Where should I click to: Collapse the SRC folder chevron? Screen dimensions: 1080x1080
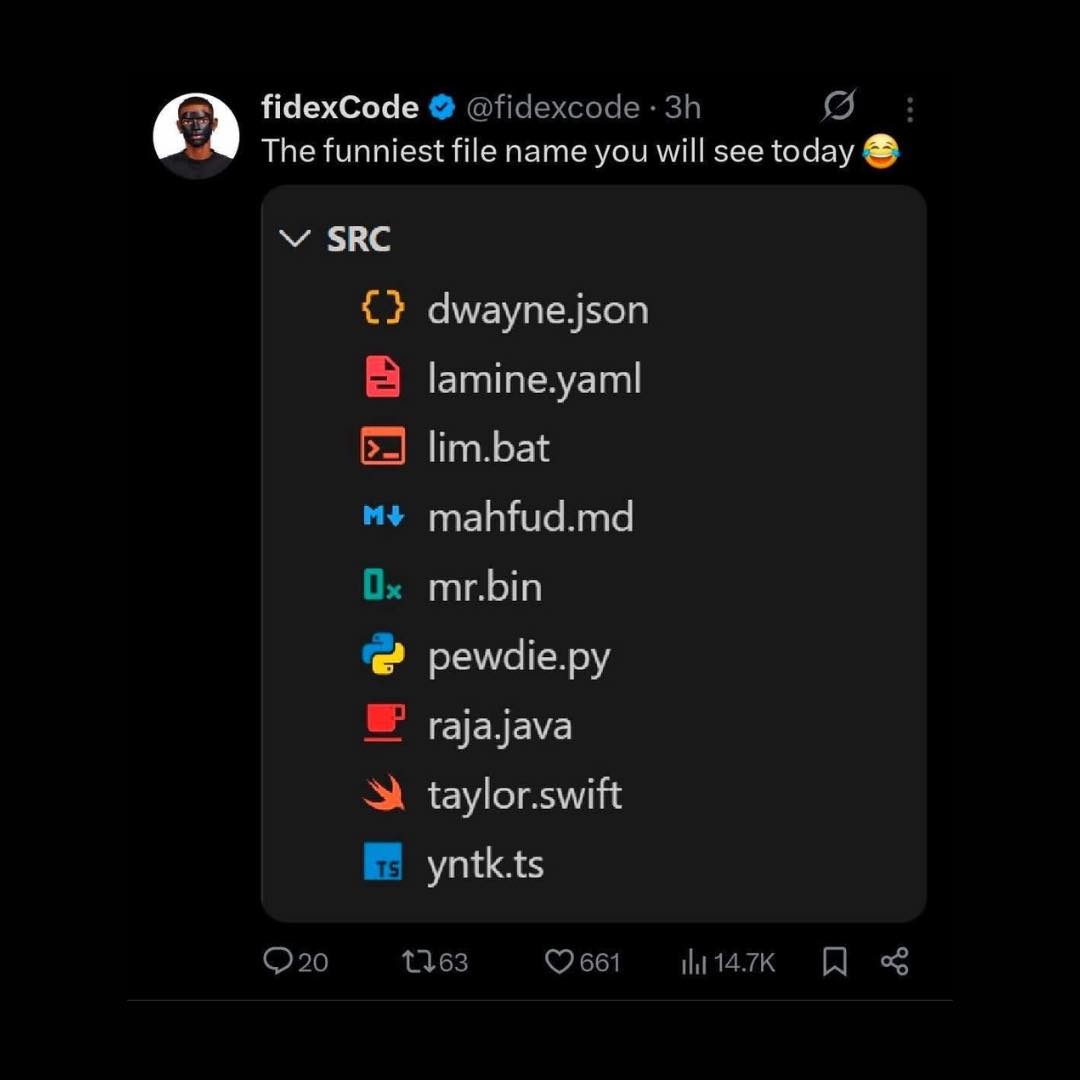tap(295, 239)
